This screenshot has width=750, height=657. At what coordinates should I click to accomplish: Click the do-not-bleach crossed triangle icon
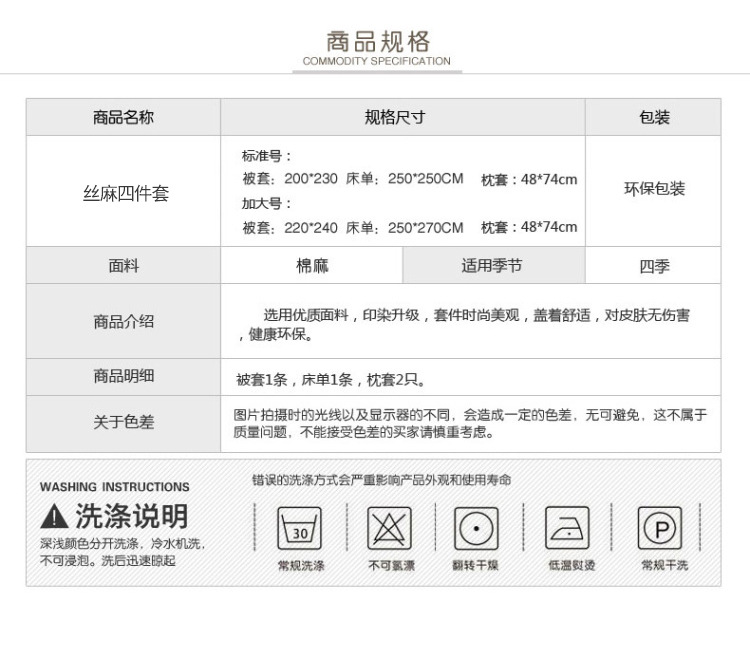coord(389,528)
